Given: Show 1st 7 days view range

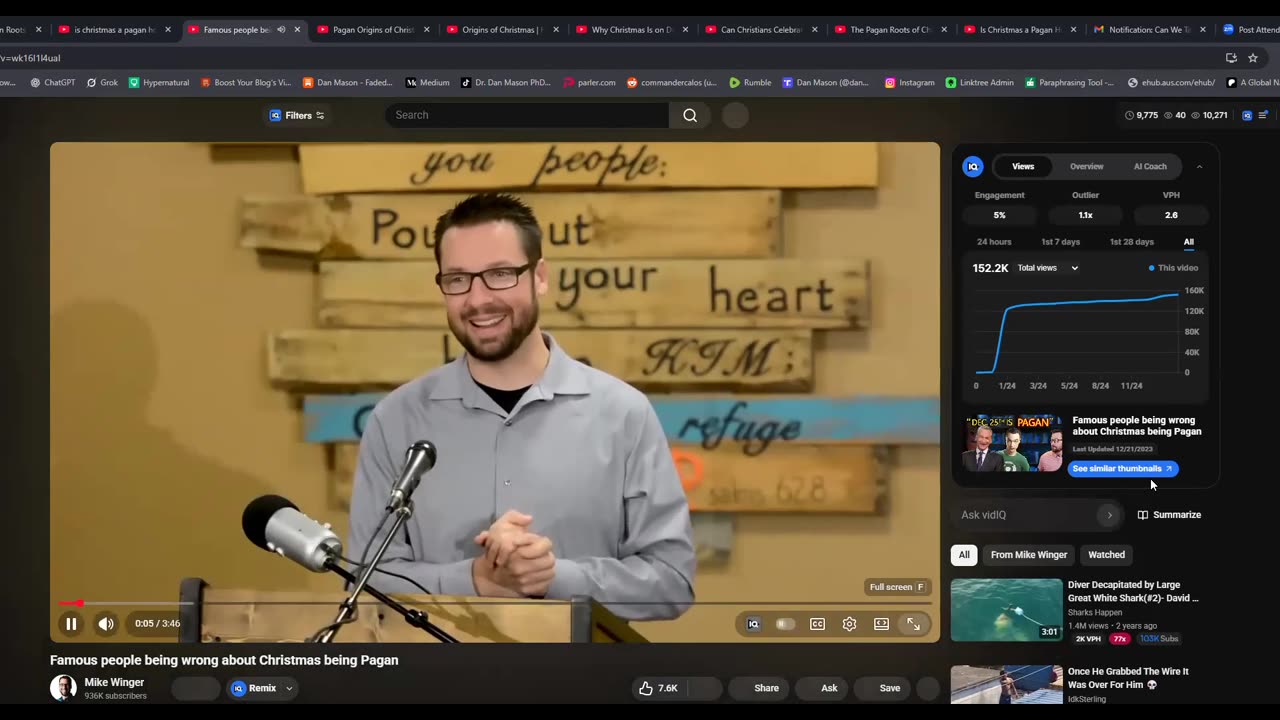Looking at the screenshot, I should coord(1060,242).
